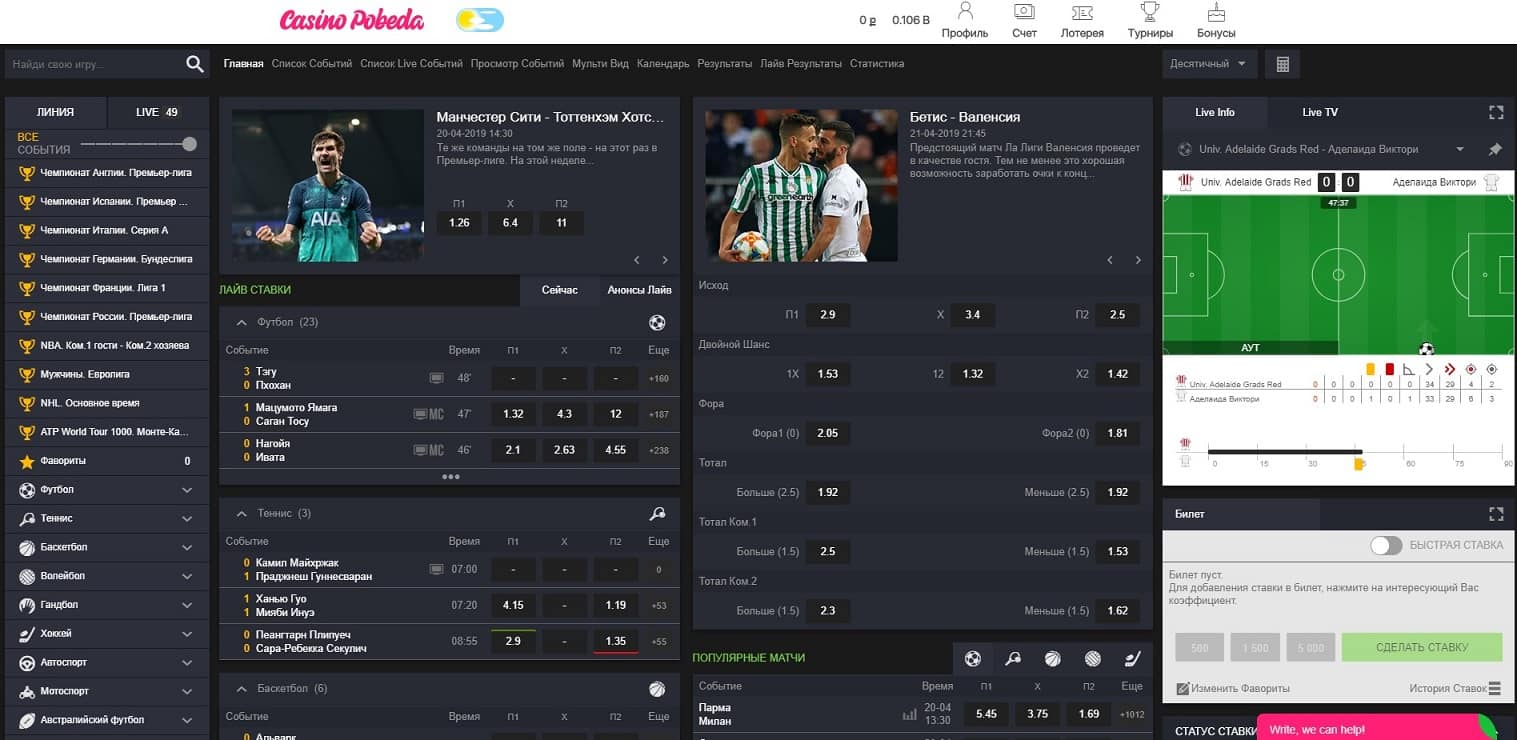Expand the Live Info panel to fullscreen
The width and height of the screenshot is (1517, 740).
[1496, 112]
